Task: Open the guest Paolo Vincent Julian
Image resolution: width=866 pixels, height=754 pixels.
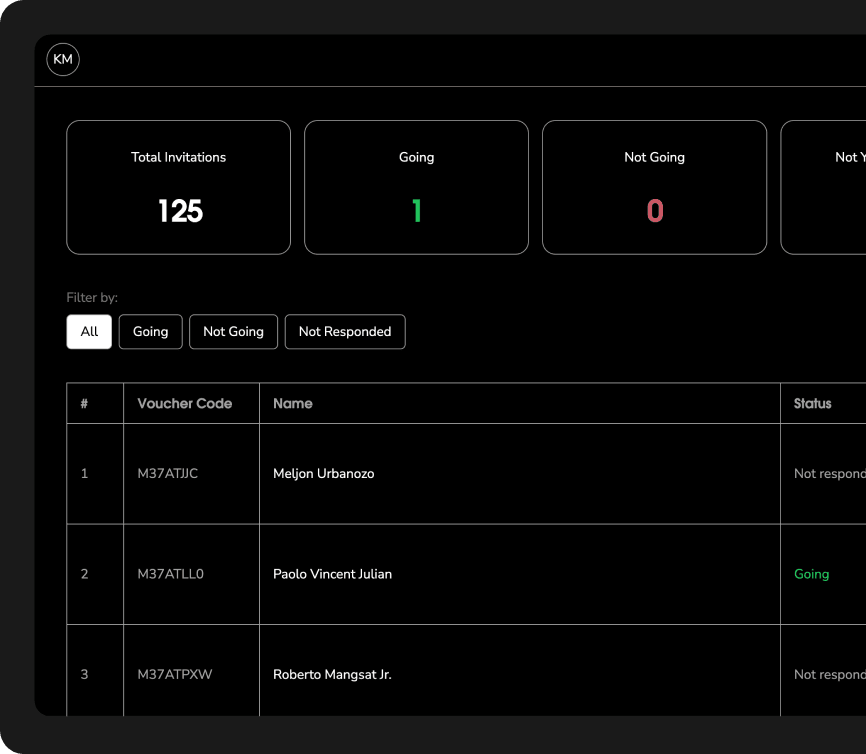Action: pyautogui.click(x=332, y=574)
